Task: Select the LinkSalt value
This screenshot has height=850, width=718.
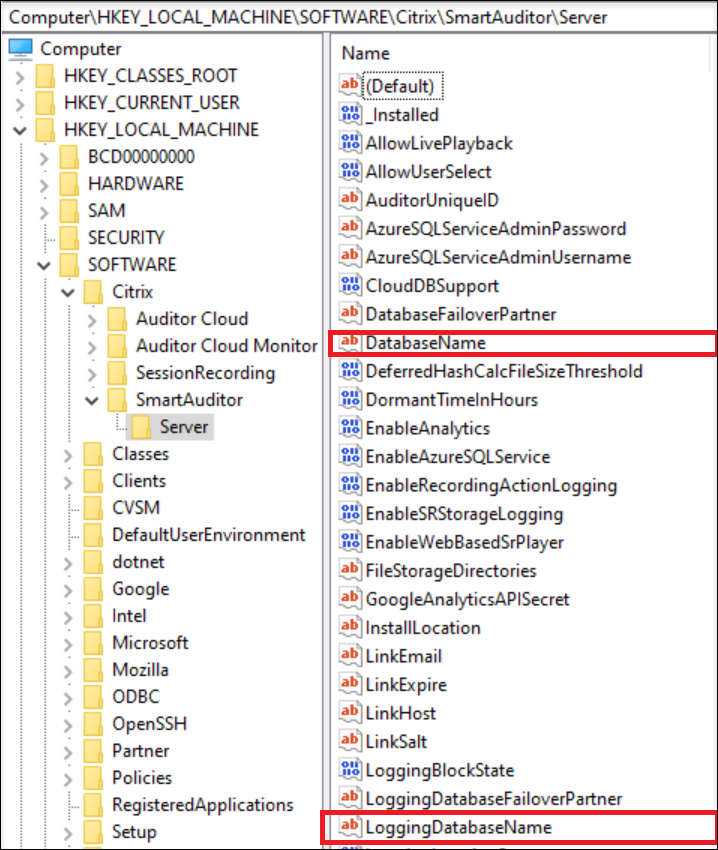Action: point(396,742)
